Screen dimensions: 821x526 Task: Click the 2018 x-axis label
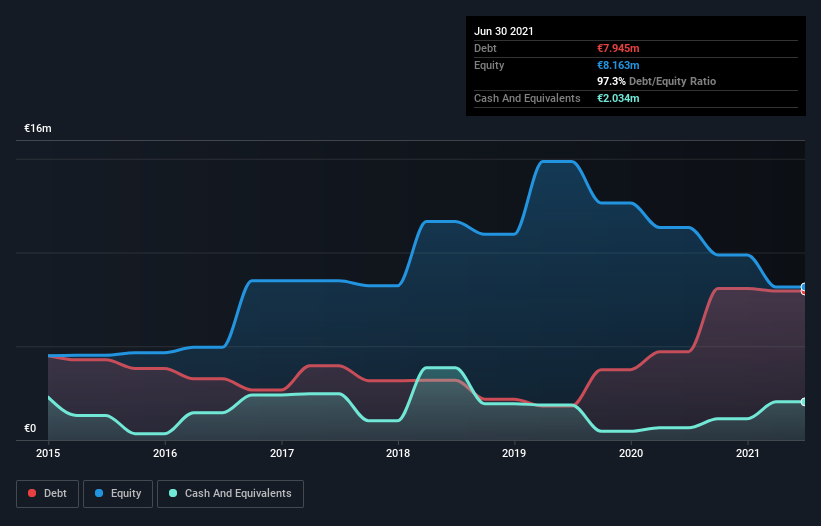(398, 453)
